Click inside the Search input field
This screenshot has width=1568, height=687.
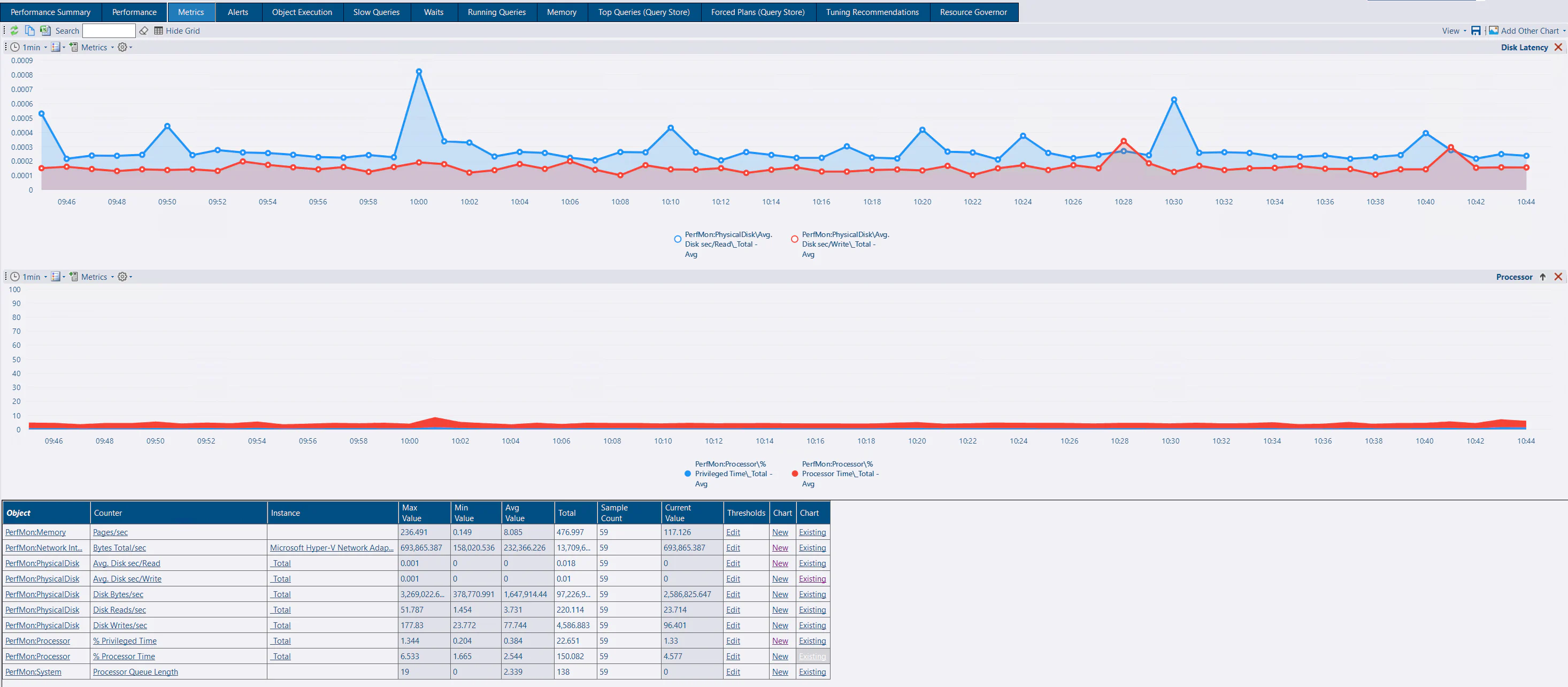[109, 30]
